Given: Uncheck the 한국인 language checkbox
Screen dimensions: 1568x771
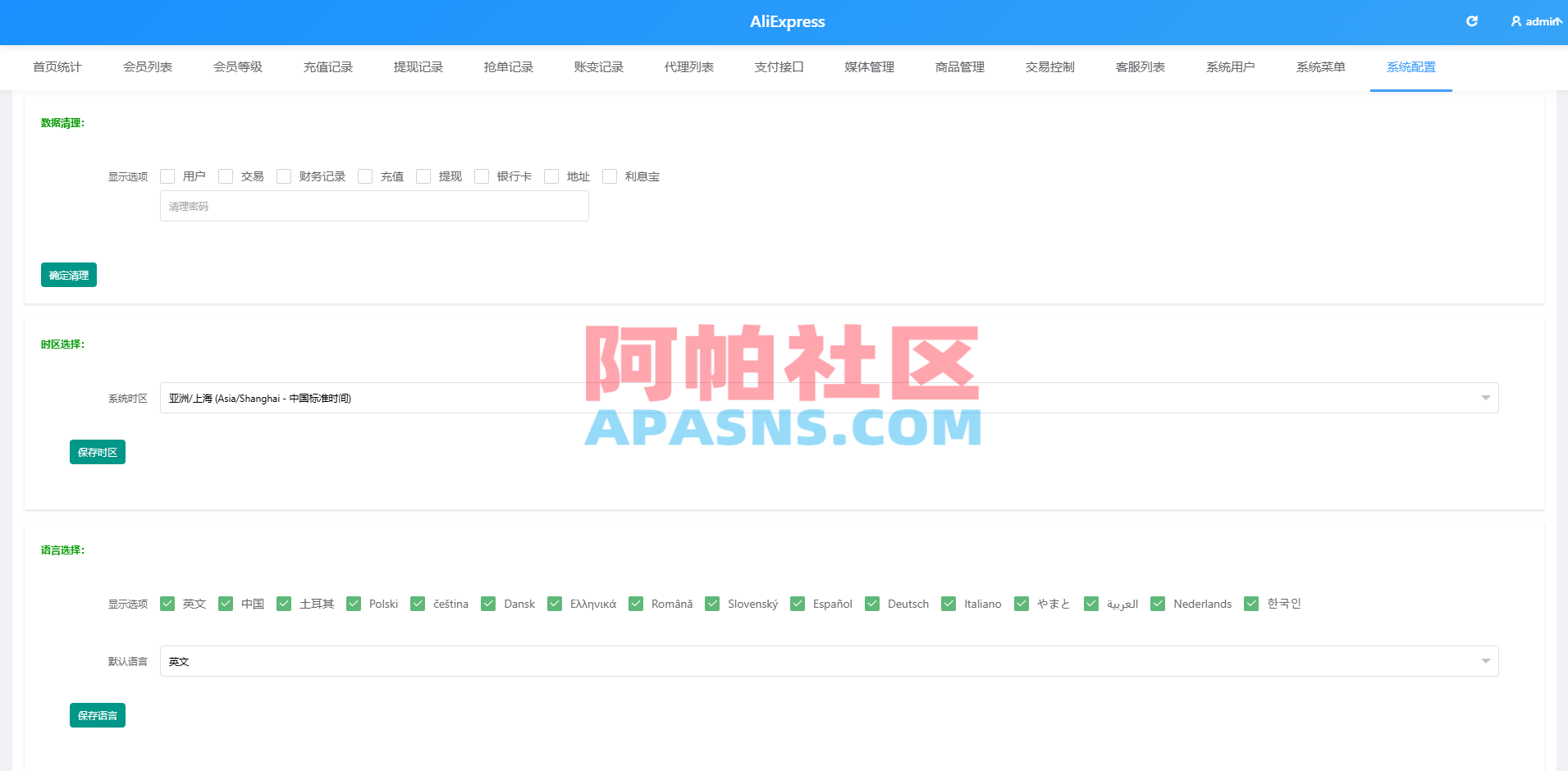Looking at the screenshot, I should tap(1251, 604).
